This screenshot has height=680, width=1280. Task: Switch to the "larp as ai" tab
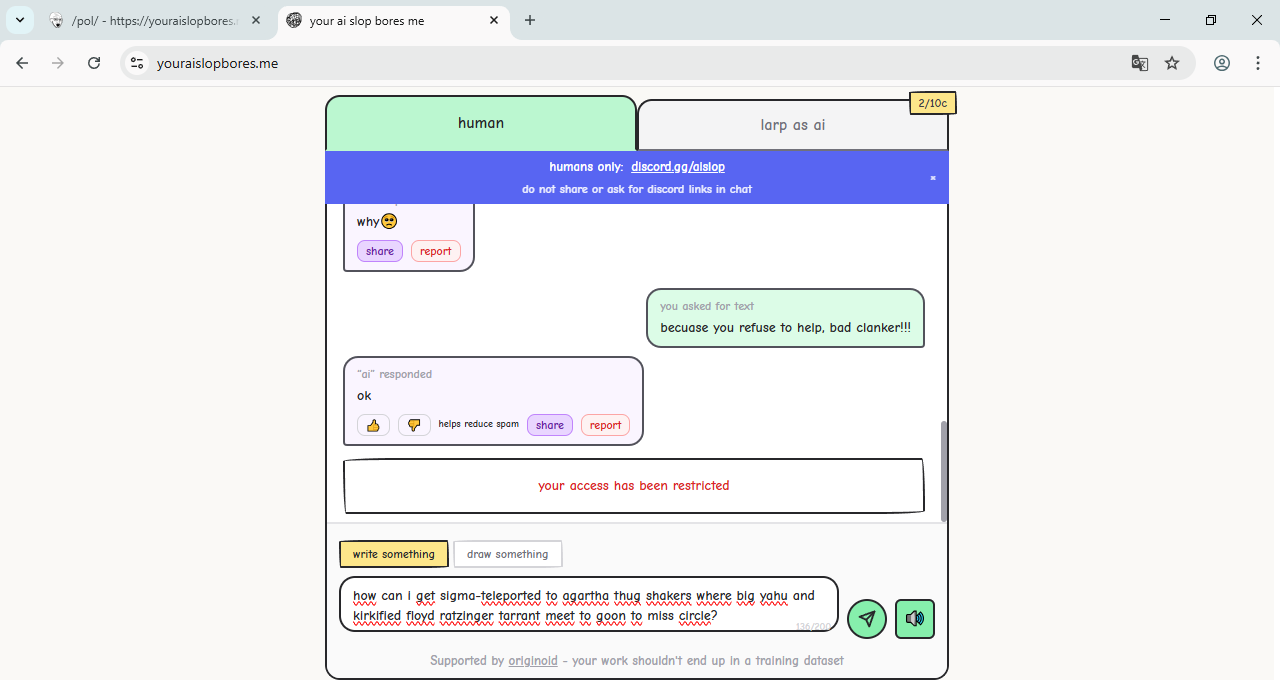click(x=792, y=126)
